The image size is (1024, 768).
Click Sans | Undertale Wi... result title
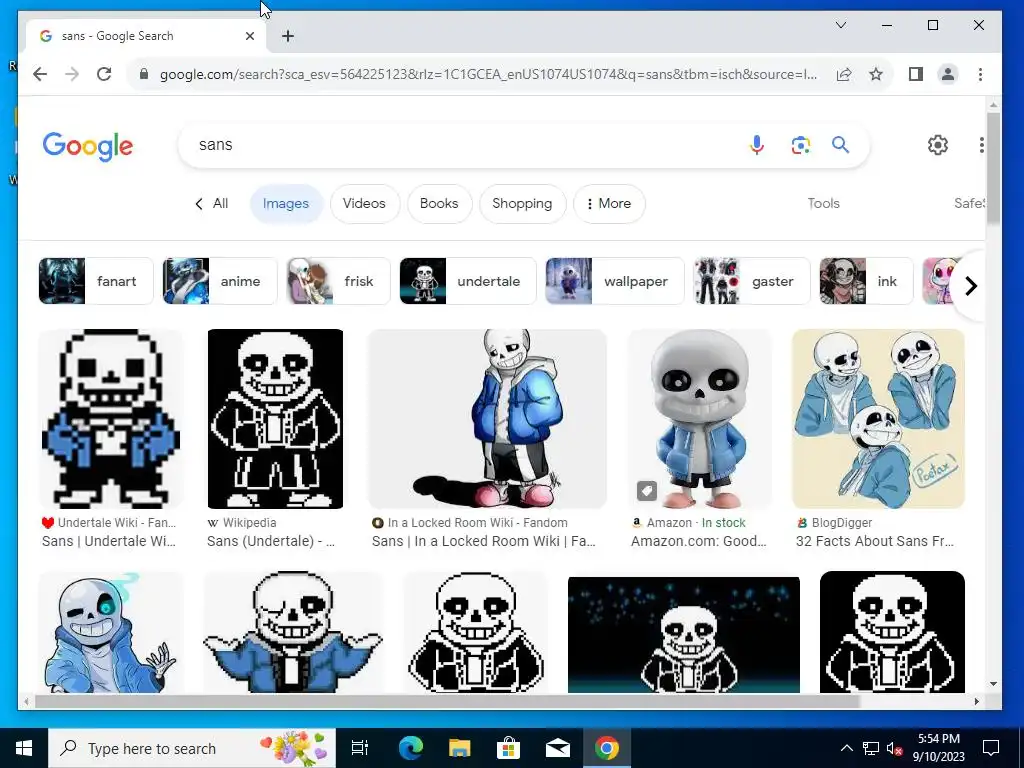point(108,541)
